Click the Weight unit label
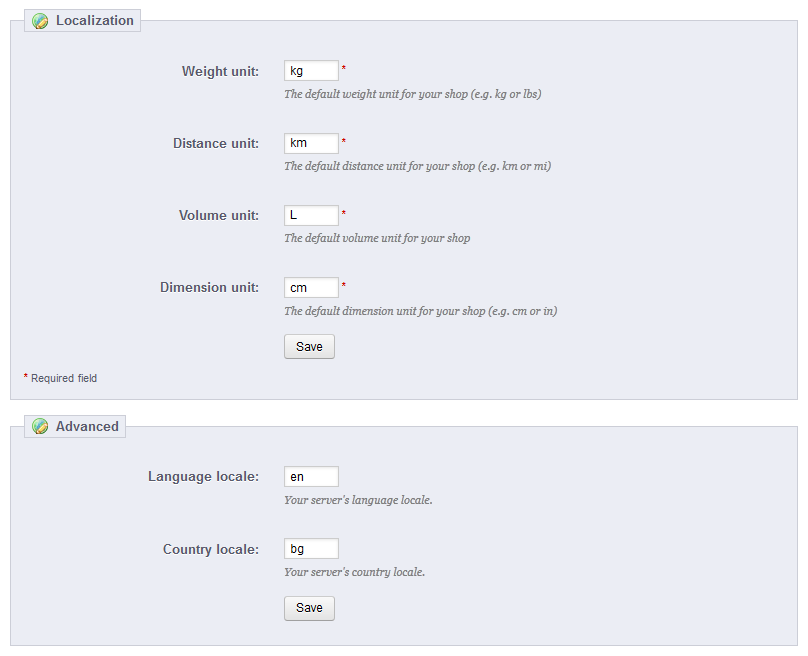The image size is (808, 656). click(x=220, y=71)
